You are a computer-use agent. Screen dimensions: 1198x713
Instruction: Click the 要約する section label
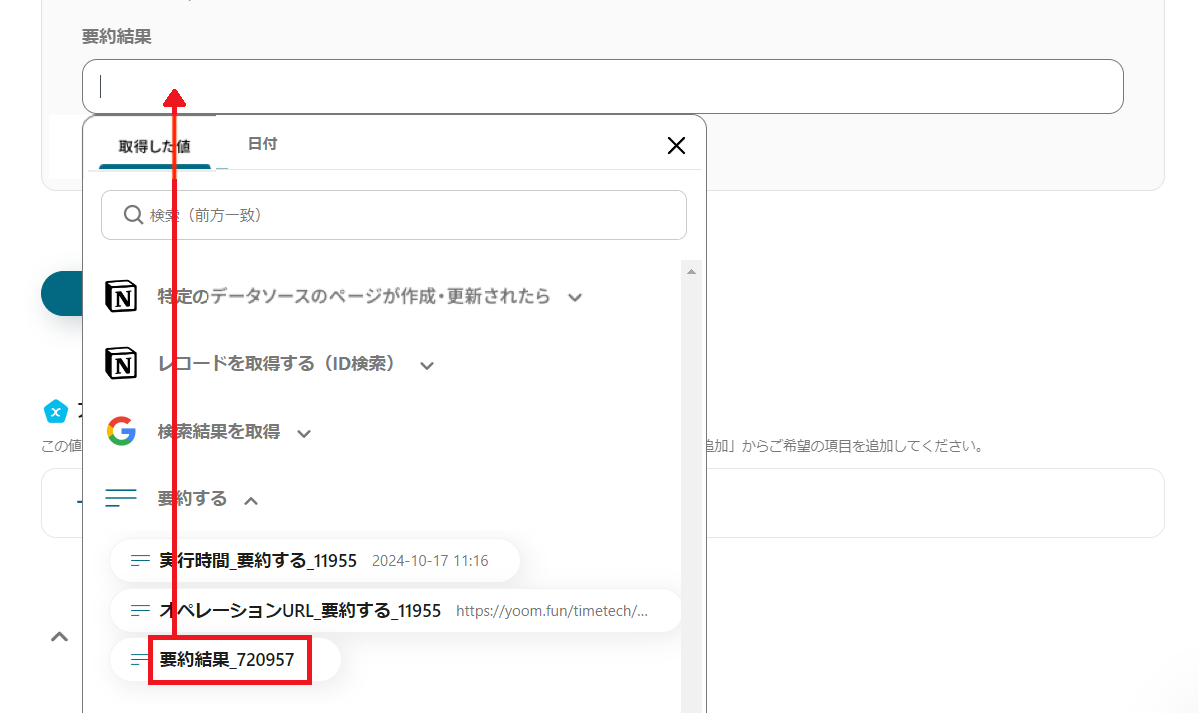(192, 499)
